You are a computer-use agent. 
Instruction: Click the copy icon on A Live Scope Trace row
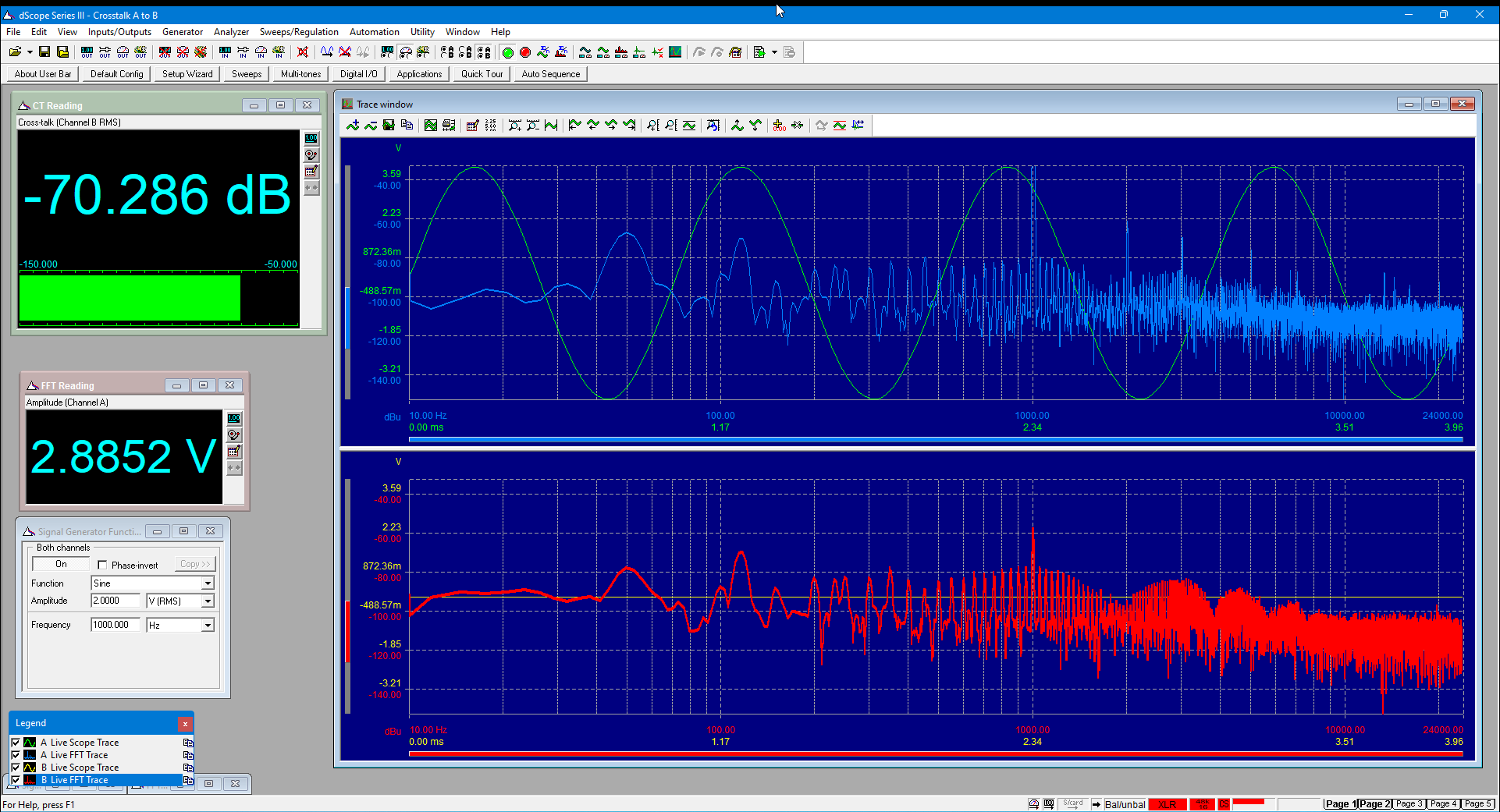(188, 743)
